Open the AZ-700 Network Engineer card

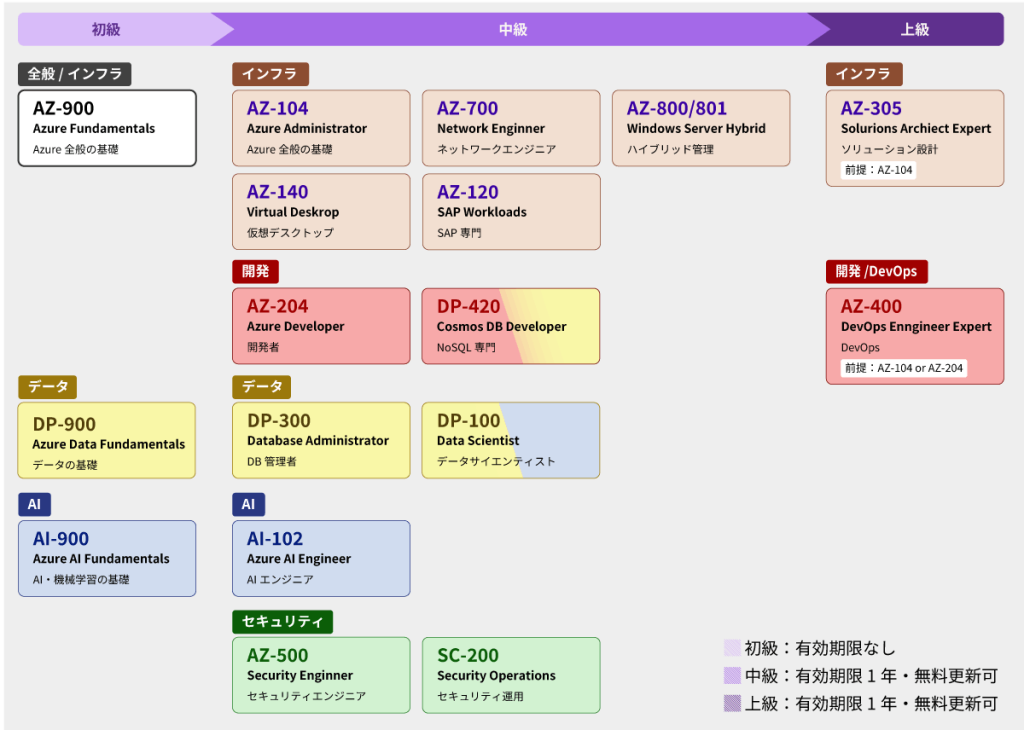[x=511, y=127]
